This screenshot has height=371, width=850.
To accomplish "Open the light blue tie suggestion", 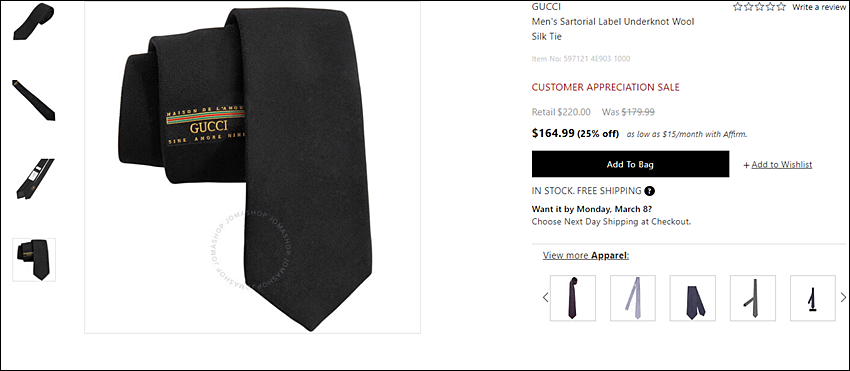I will [x=633, y=298].
